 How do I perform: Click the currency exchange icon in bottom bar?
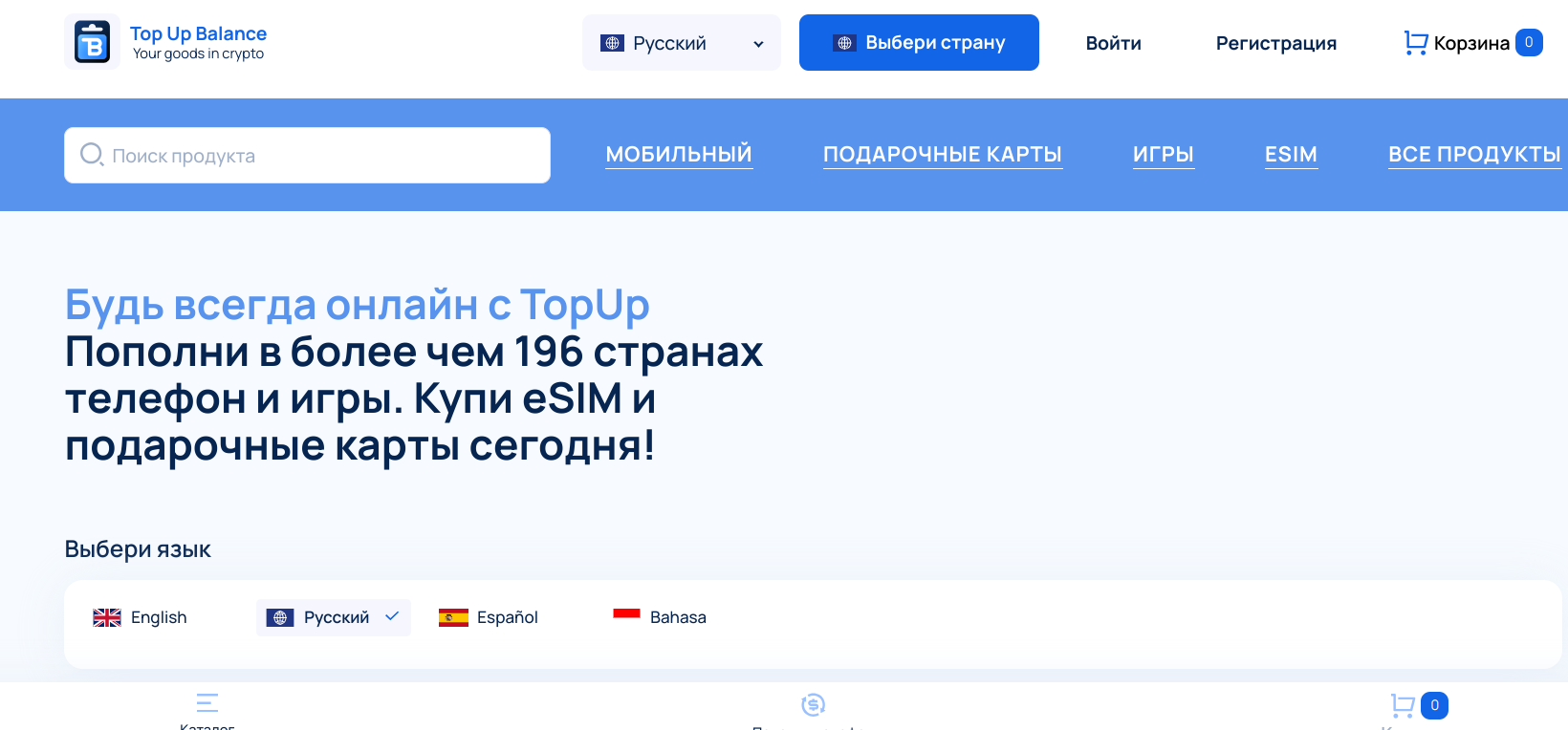(813, 704)
